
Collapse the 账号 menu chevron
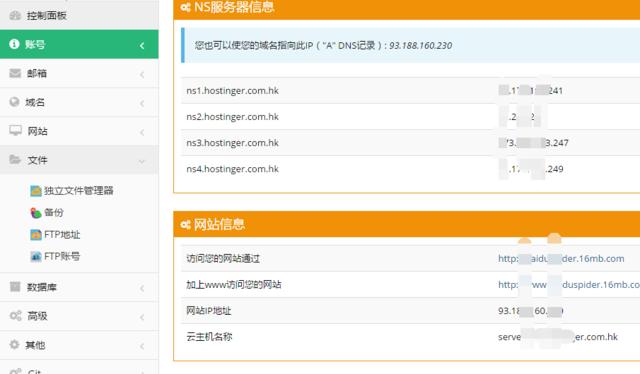coord(142,45)
